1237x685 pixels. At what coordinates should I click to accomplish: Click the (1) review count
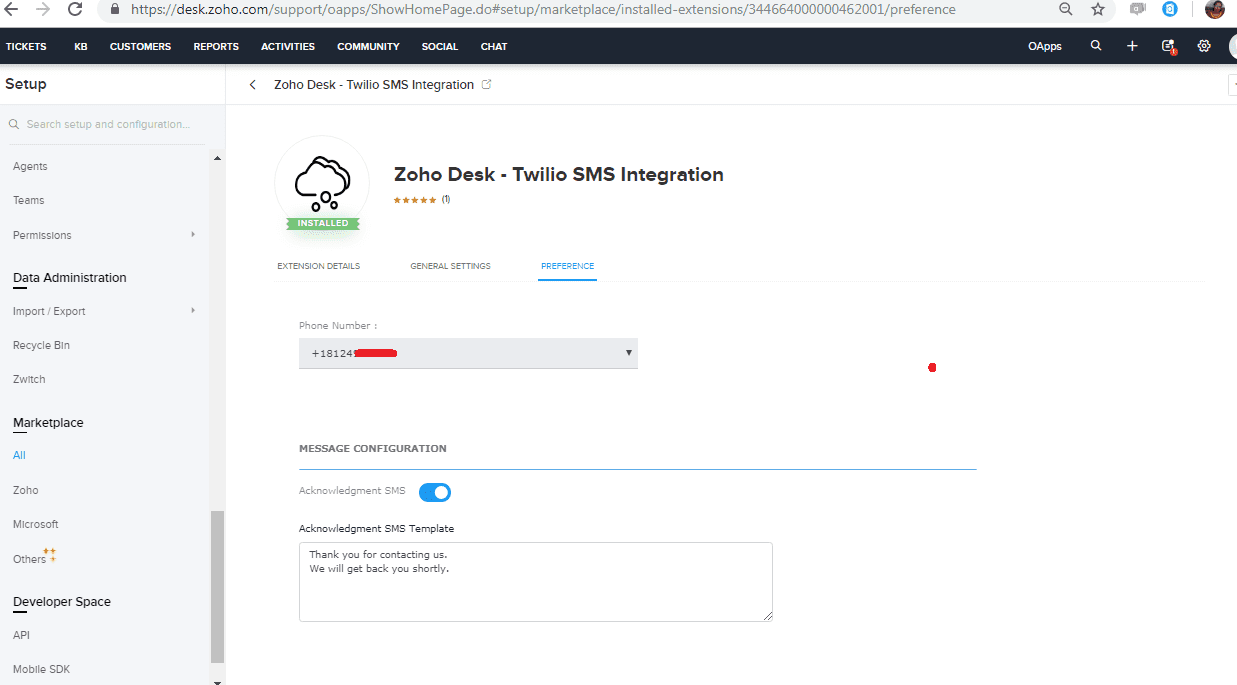(x=446, y=199)
